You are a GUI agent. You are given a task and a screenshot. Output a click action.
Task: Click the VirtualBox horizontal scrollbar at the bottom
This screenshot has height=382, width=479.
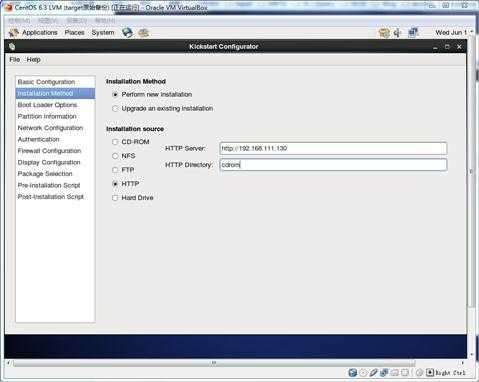214,363
